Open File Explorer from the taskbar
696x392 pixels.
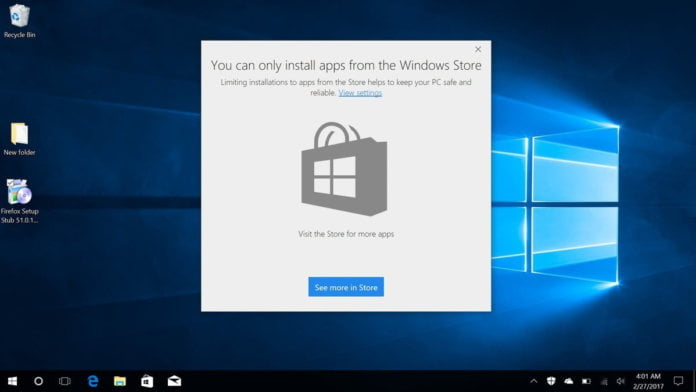coord(120,381)
